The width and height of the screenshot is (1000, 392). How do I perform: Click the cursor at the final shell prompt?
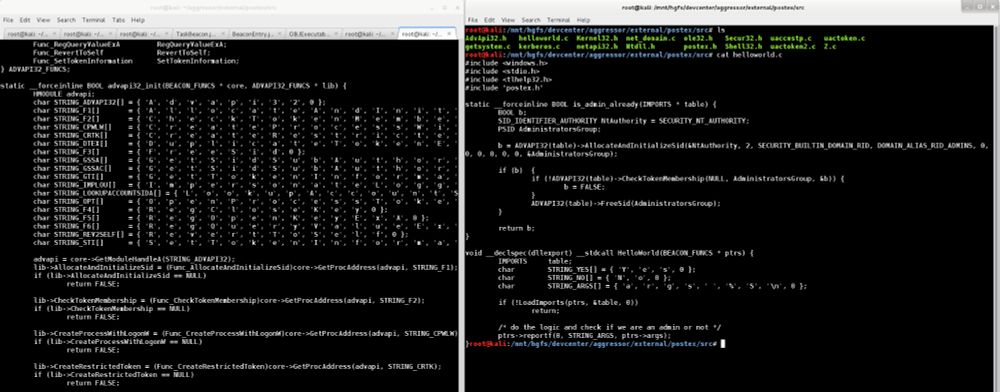(x=723, y=344)
